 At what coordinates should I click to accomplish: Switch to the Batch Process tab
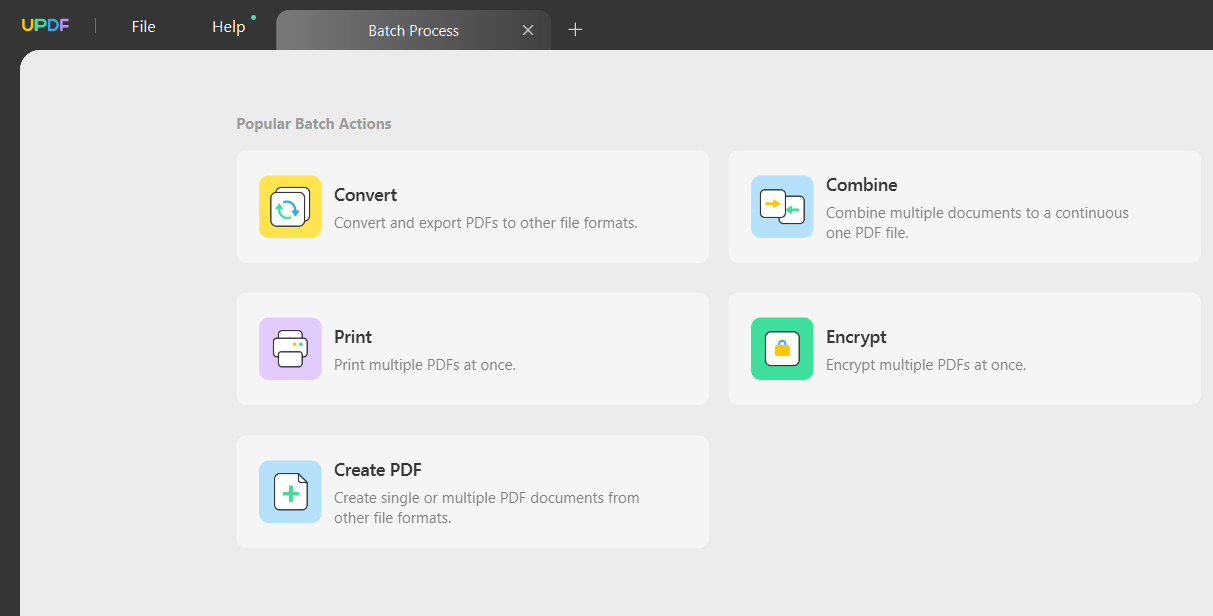[x=413, y=30]
